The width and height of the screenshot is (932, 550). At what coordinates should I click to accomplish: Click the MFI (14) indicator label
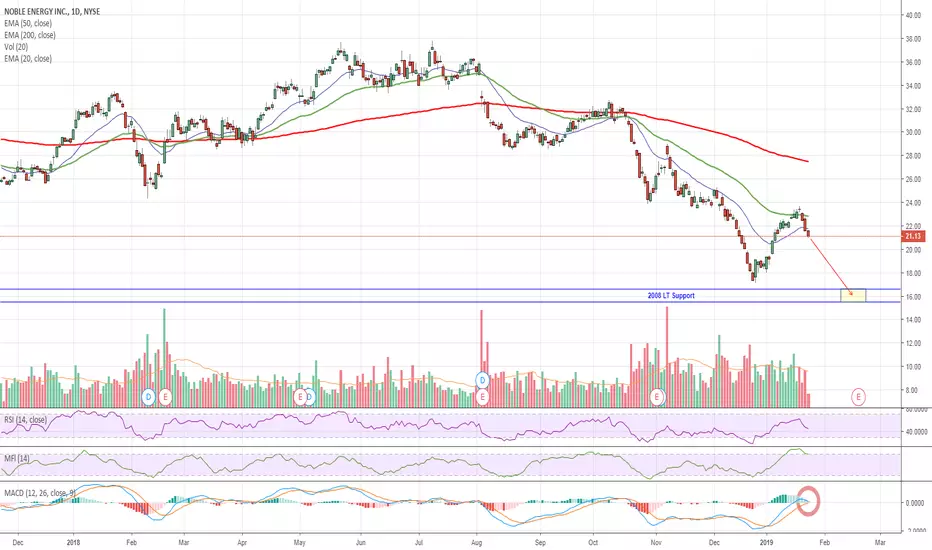click(x=17, y=458)
